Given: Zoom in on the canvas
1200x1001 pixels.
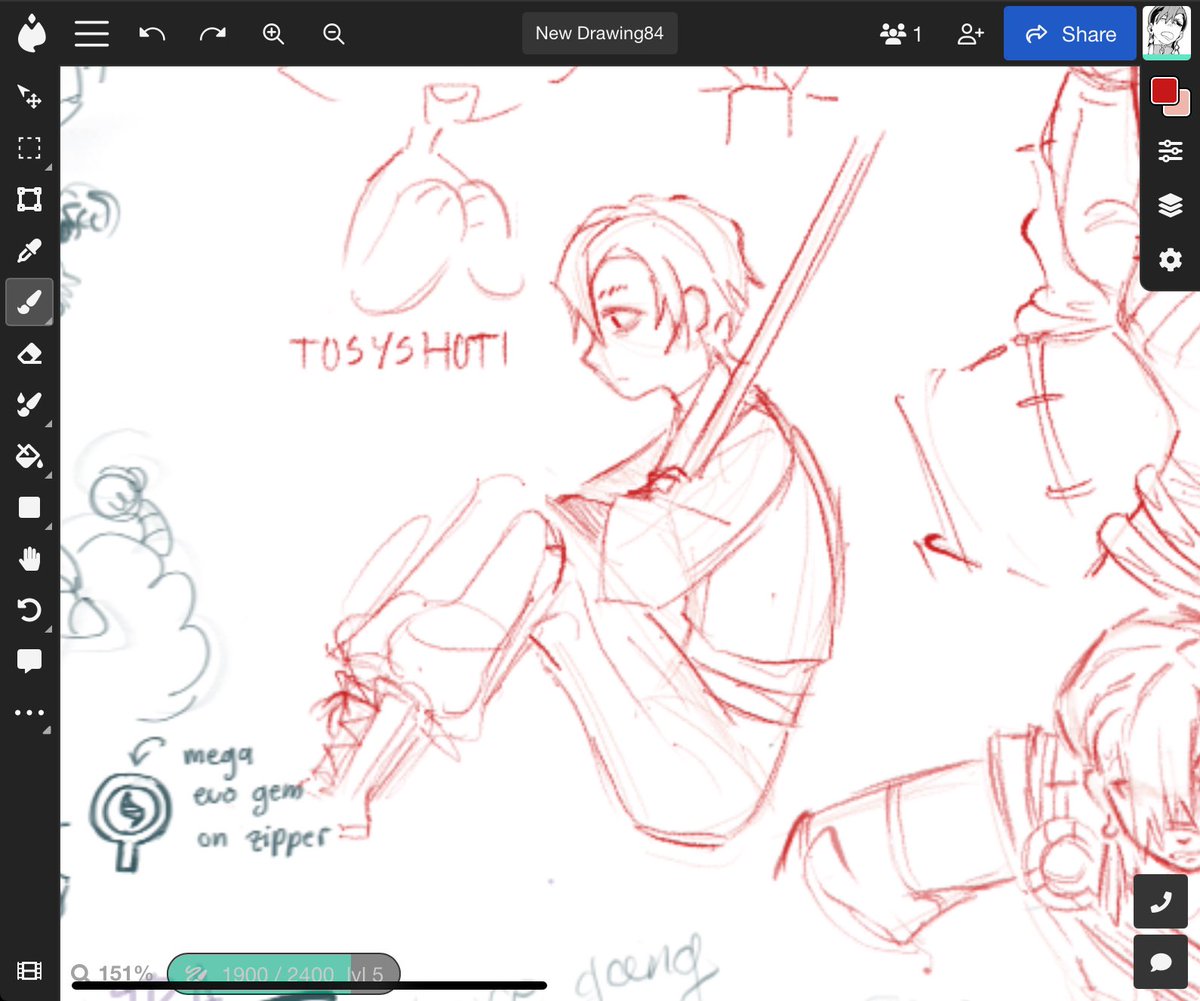Looking at the screenshot, I should click(274, 33).
